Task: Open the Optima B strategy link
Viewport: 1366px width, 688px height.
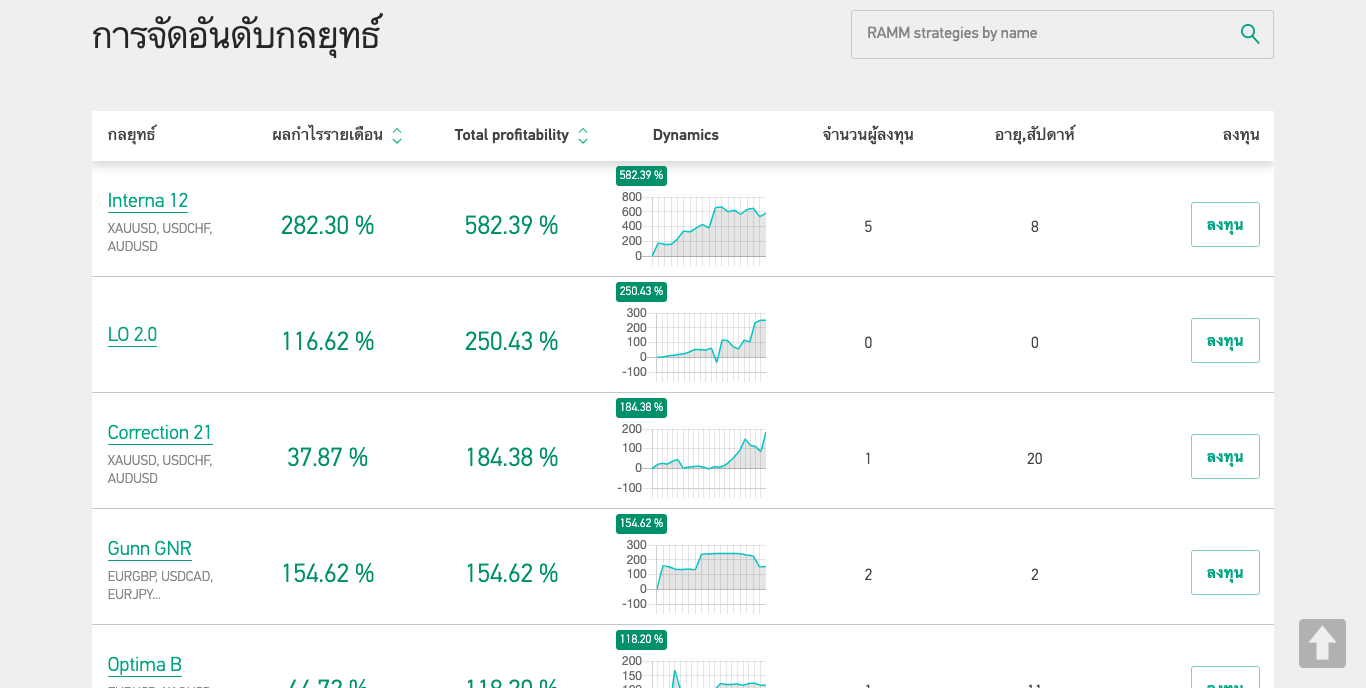Action: point(145,665)
